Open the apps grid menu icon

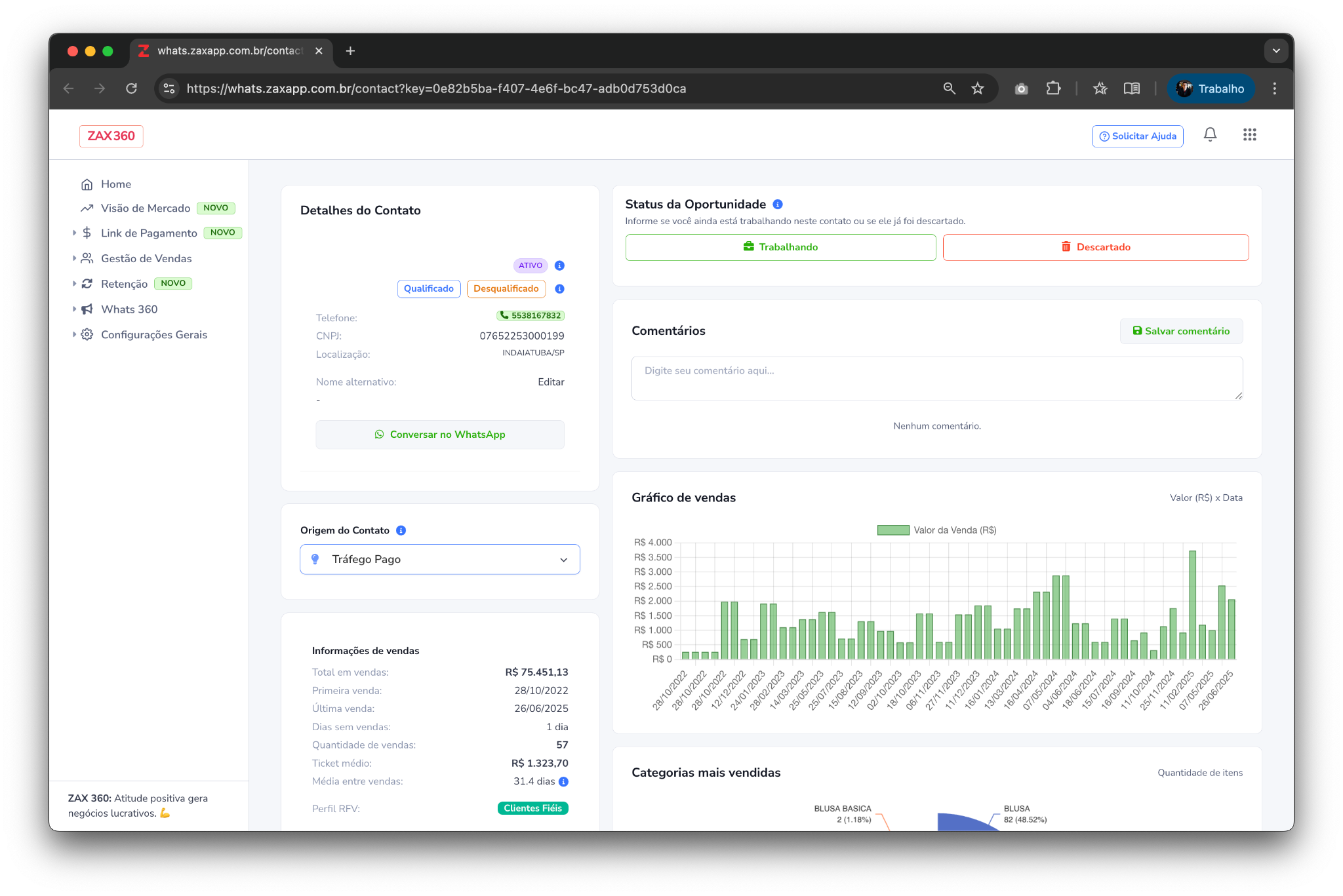[1249, 135]
